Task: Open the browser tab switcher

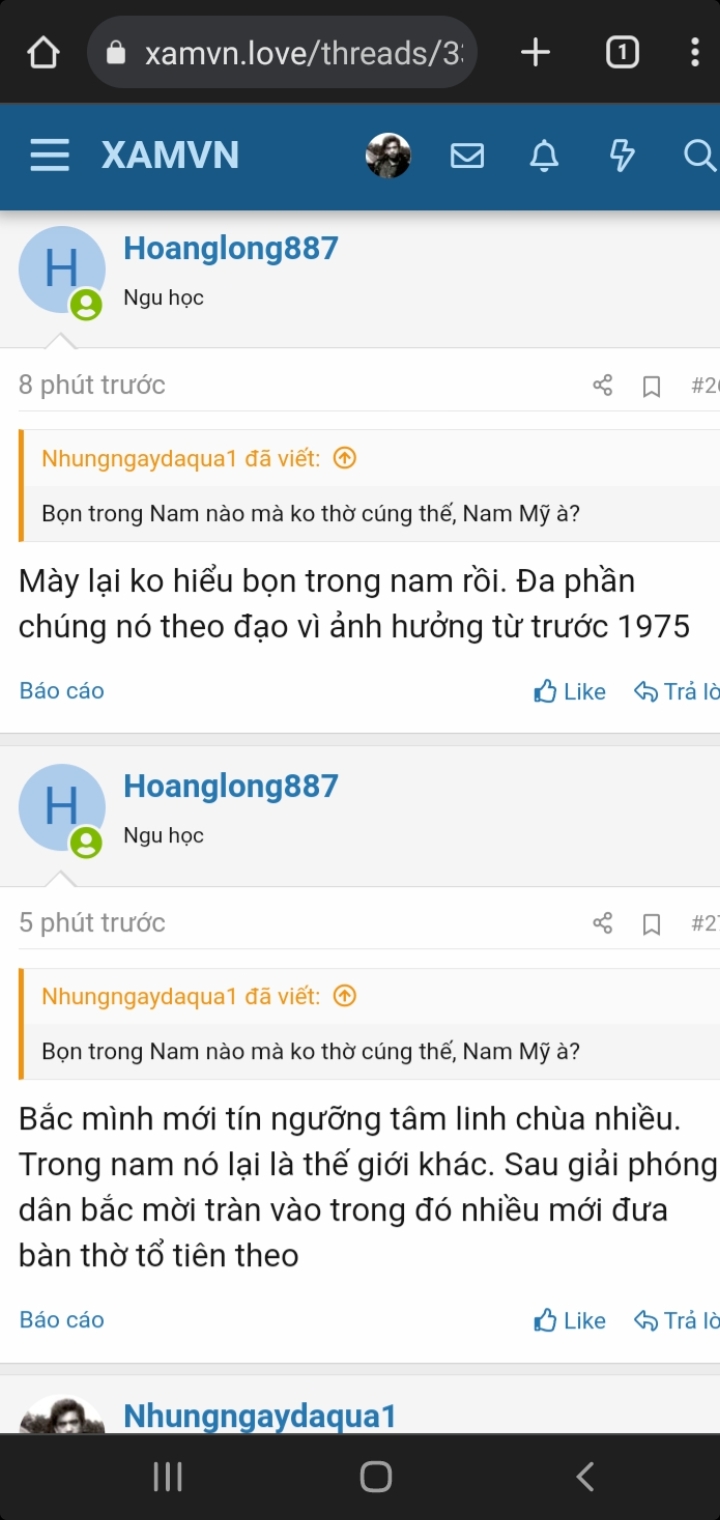Action: tap(622, 52)
